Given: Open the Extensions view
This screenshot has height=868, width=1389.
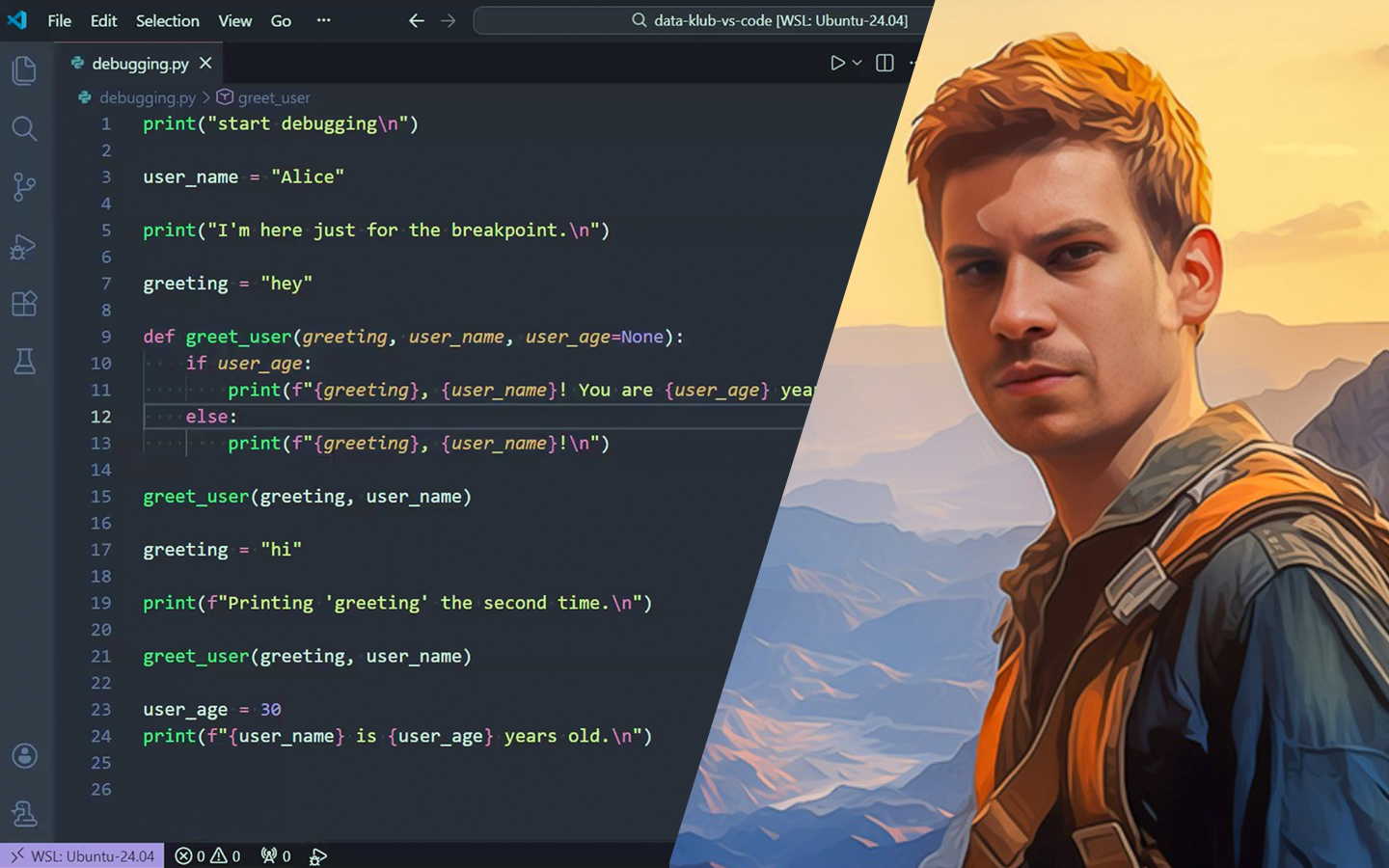Looking at the screenshot, I should tap(24, 304).
